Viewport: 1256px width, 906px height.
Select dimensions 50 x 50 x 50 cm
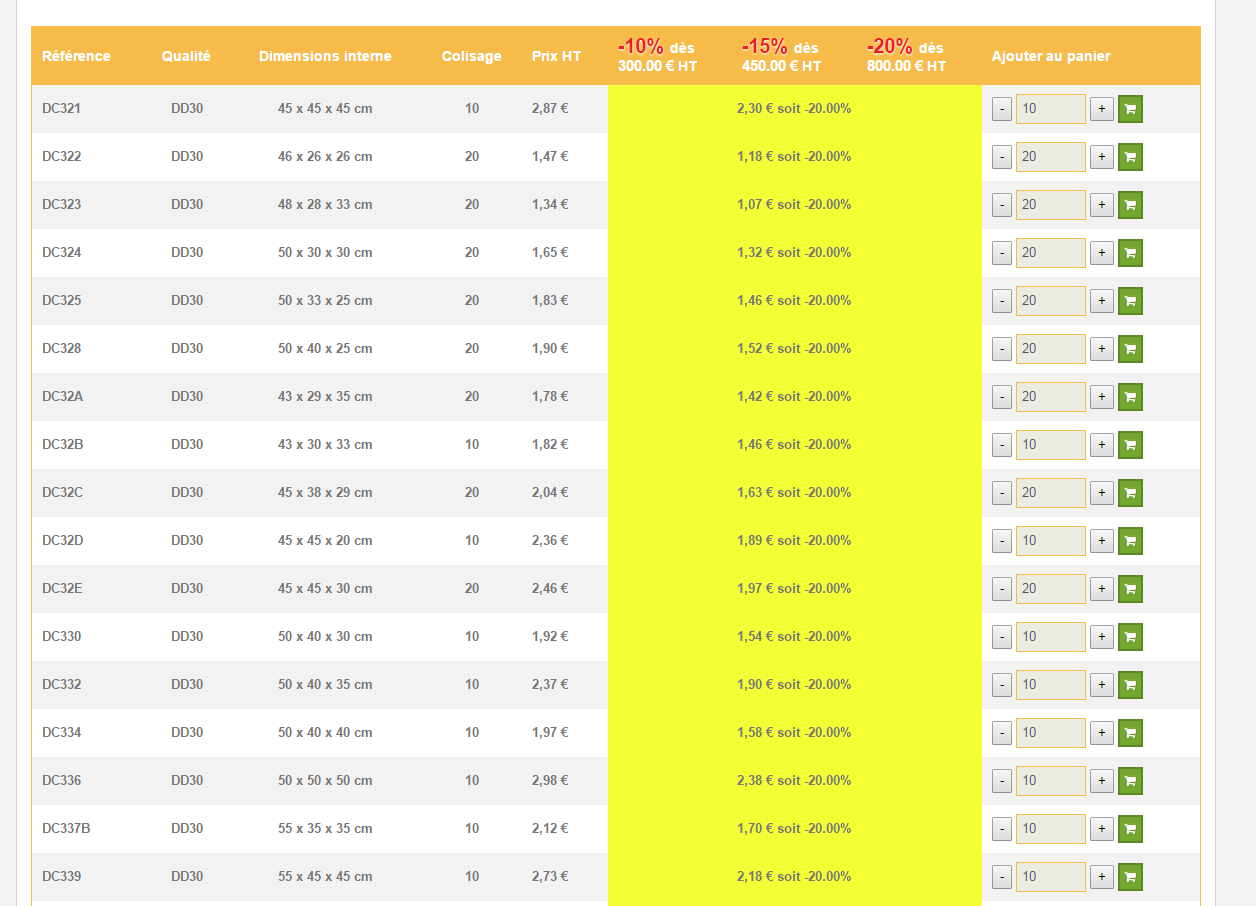point(325,781)
